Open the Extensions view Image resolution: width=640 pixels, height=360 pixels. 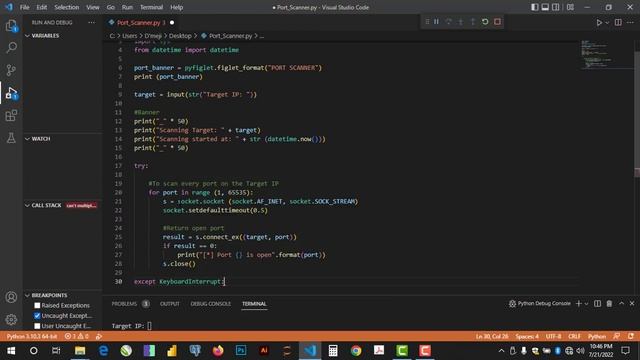point(11,116)
